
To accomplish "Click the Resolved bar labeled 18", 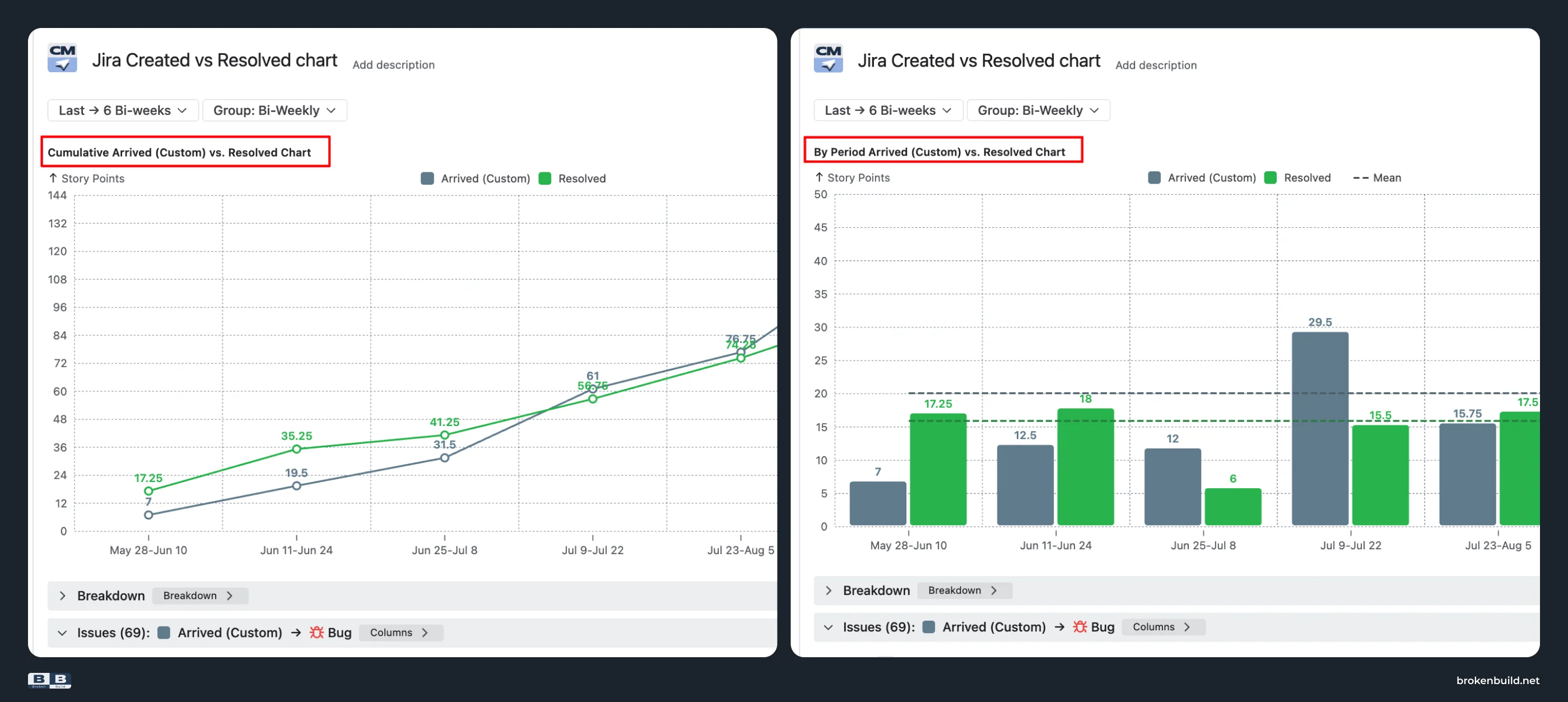I will coord(1085,466).
